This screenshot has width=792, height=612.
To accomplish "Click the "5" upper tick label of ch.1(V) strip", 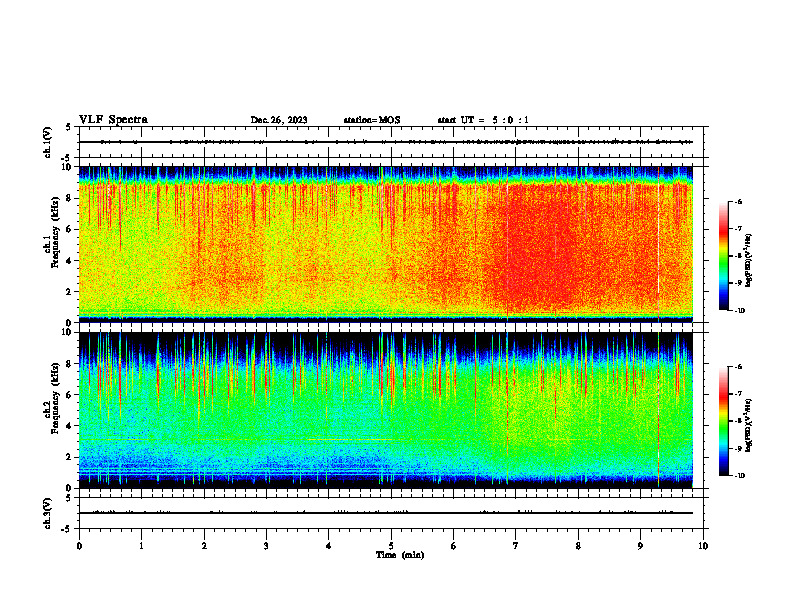I will (68, 128).
